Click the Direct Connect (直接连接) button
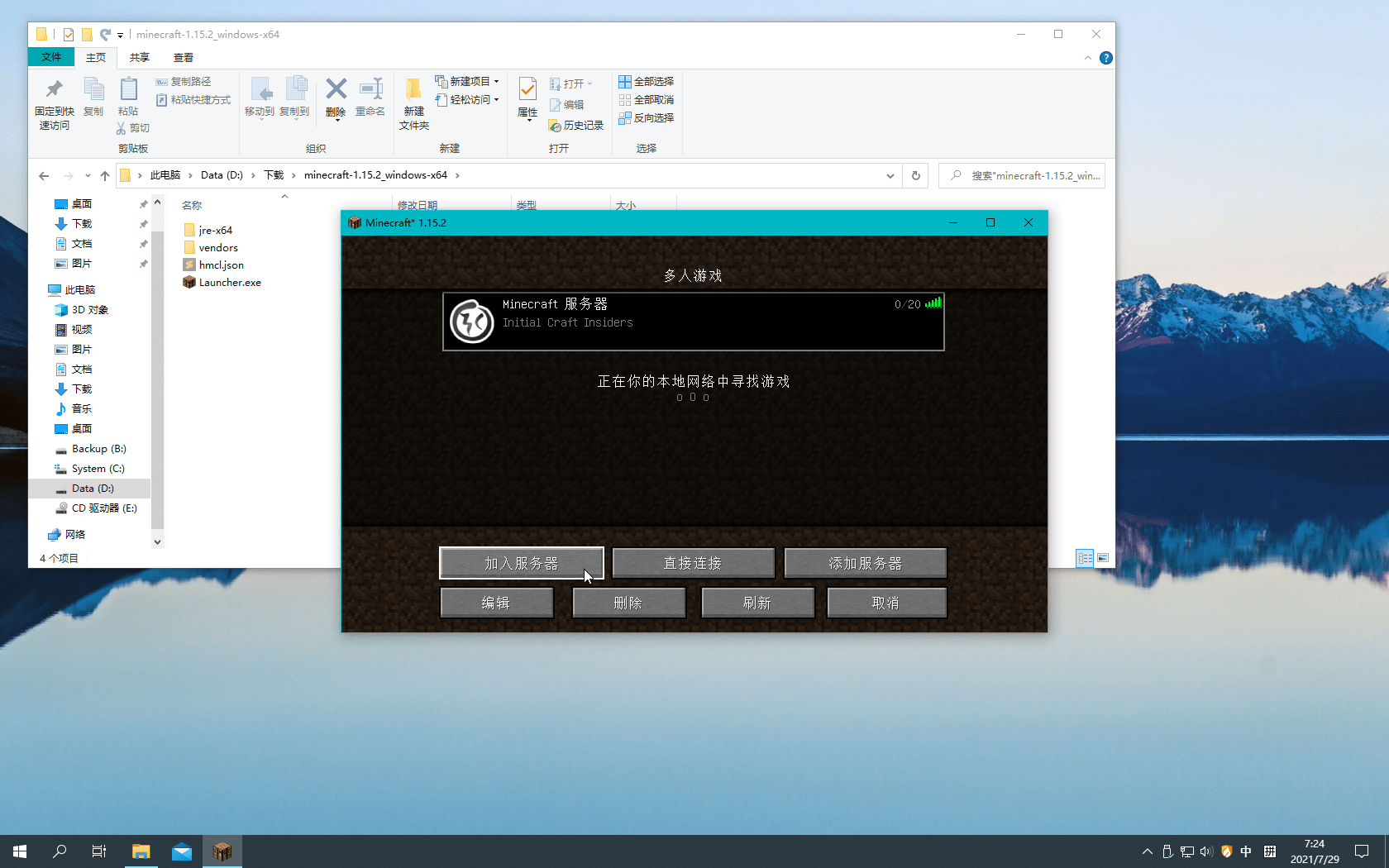1389x868 pixels. [693, 563]
